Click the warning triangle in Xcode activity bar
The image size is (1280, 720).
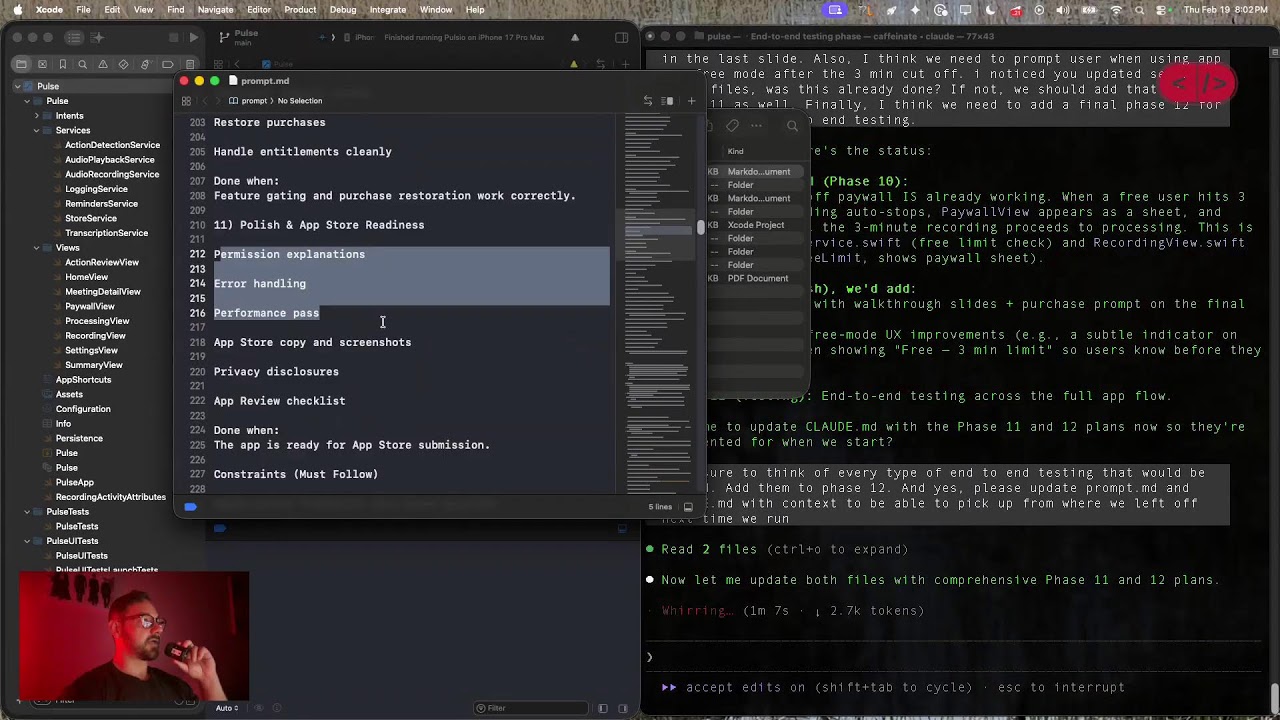(x=575, y=37)
